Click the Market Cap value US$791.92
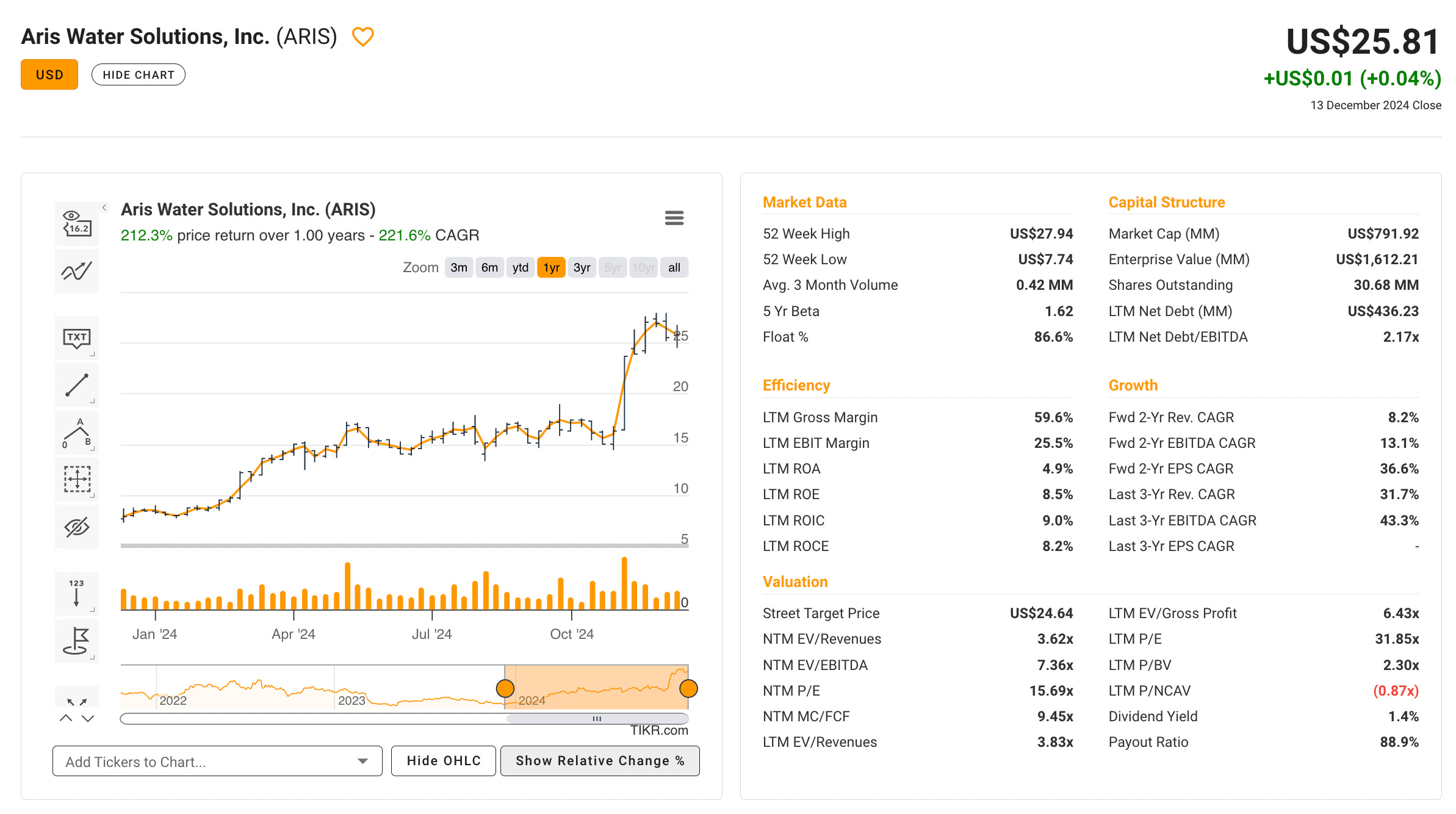 pyautogui.click(x=1383, y=234)
